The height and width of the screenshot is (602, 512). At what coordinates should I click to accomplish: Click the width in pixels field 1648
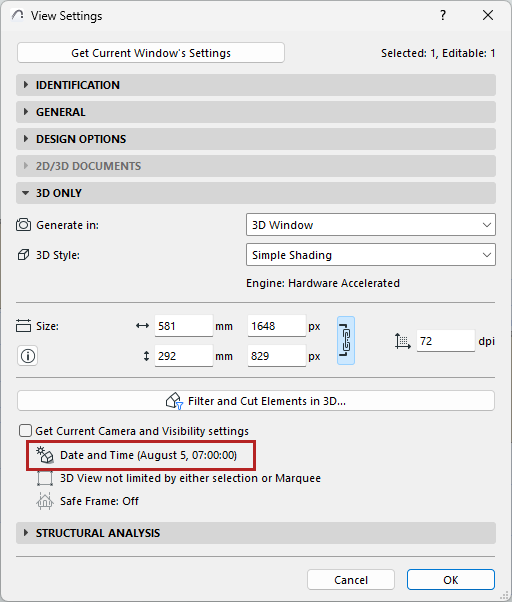(277, 326)
